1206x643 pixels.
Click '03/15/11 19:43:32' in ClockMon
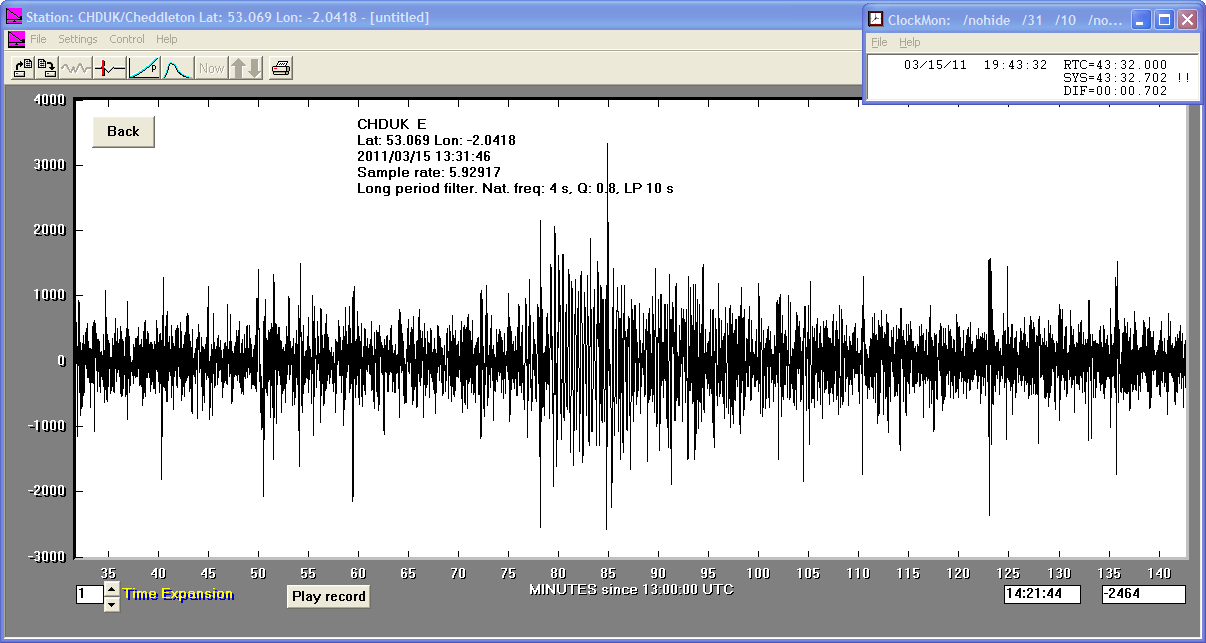(x=975, y=65)
